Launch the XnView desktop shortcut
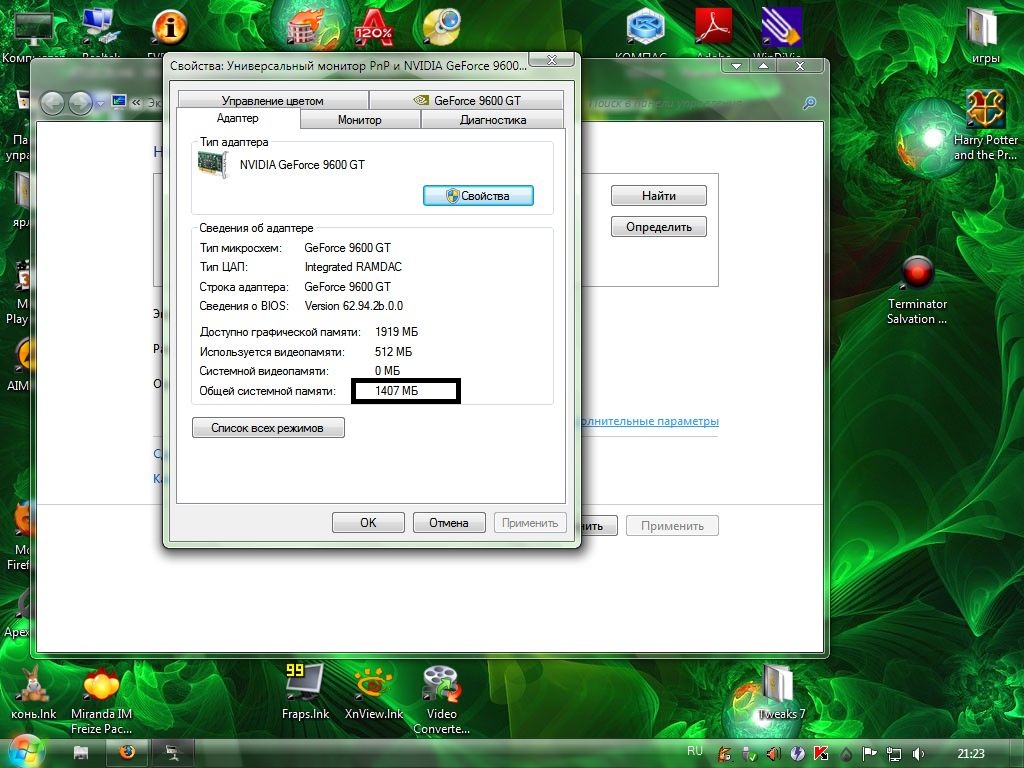Screen dimensions: 1024x768 (373, 683)
